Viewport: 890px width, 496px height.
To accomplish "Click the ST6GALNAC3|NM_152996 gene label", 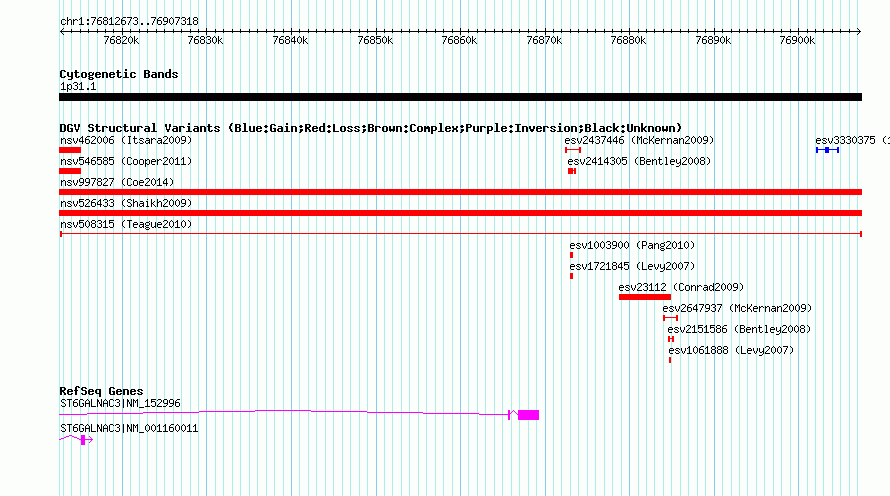I will tap(120, 403).
